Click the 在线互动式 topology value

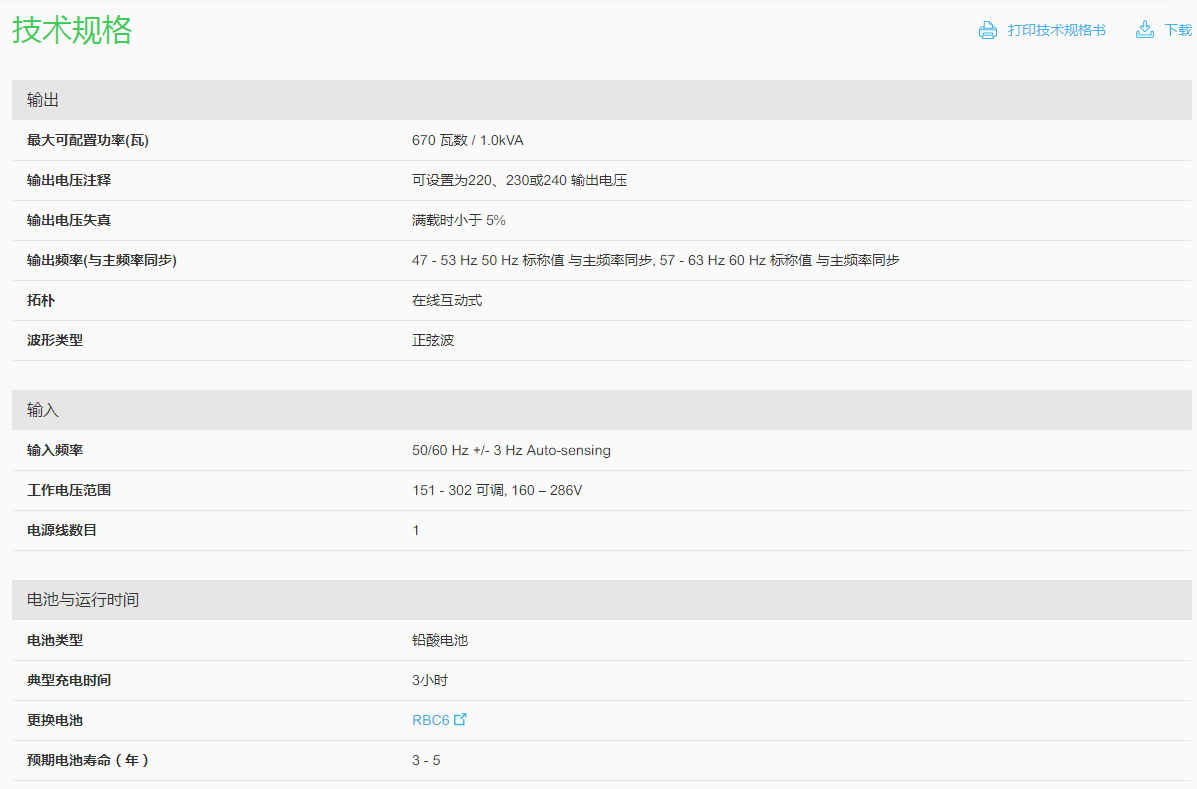click(447, 300)
